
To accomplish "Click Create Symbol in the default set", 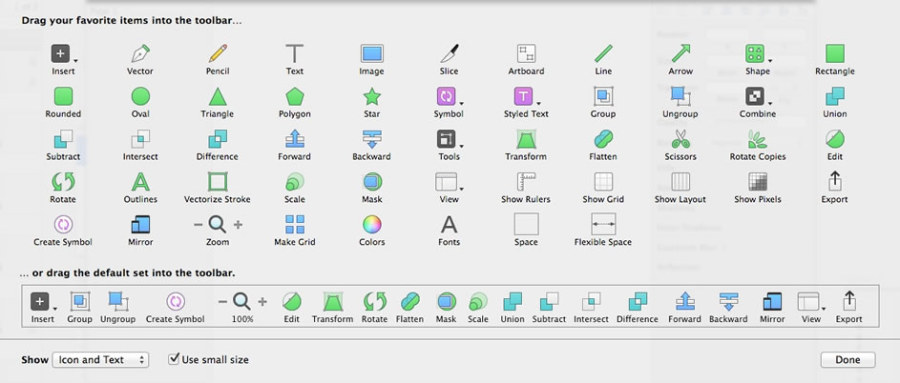I will click(175, 307).
